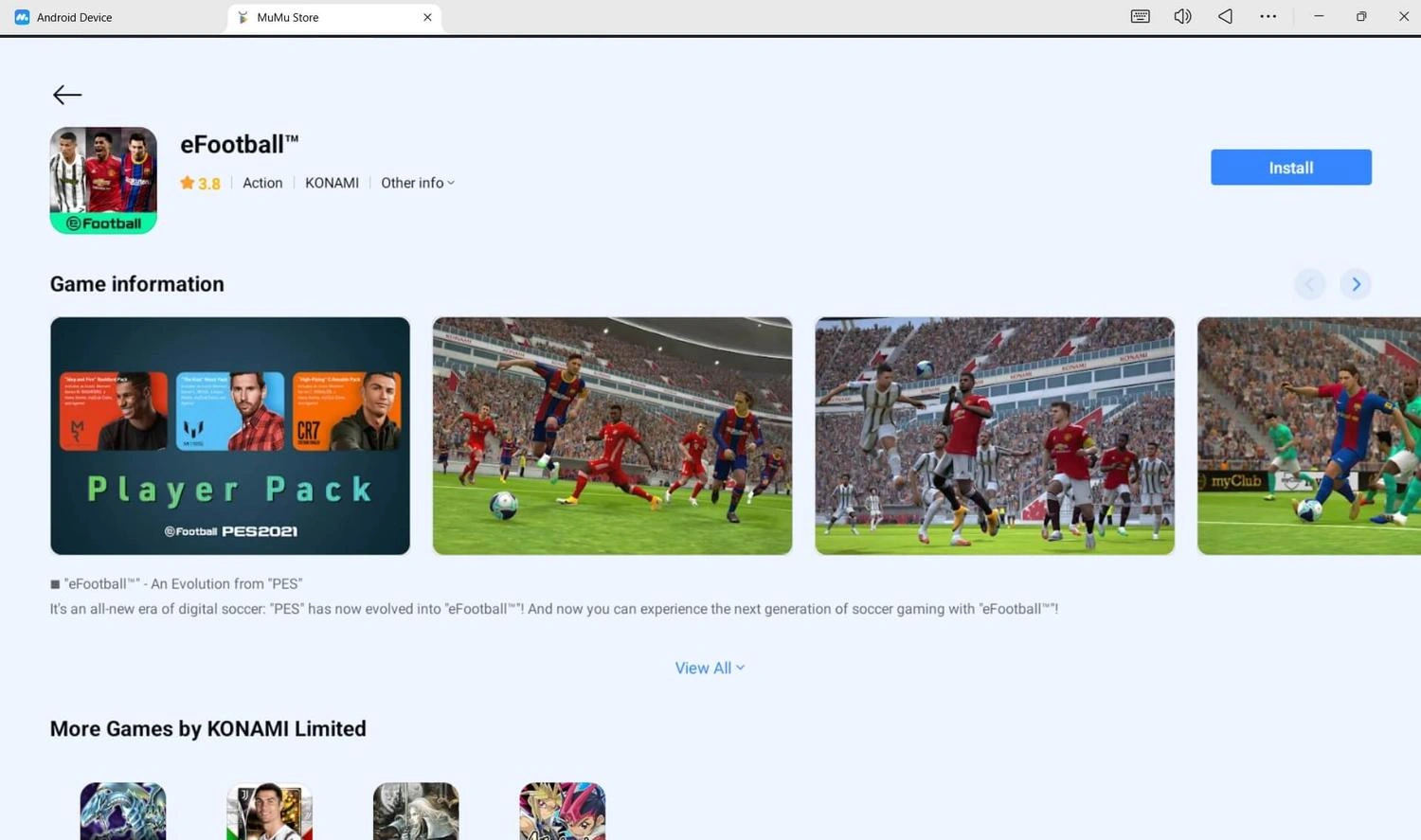Show next screenshots with right arrow
This screenshot has height=840, width=1421.
tap(1356, 284)
